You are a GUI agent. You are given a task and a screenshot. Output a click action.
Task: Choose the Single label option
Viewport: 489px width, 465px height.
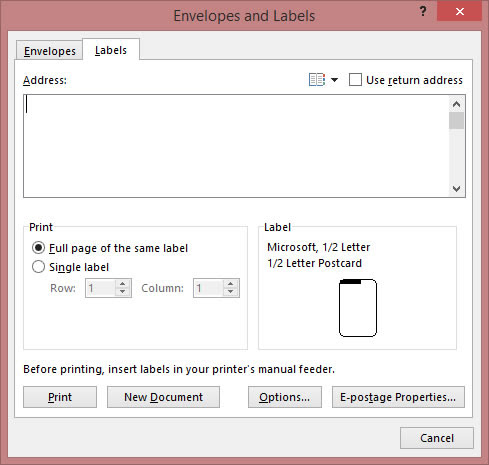point(38,267)
